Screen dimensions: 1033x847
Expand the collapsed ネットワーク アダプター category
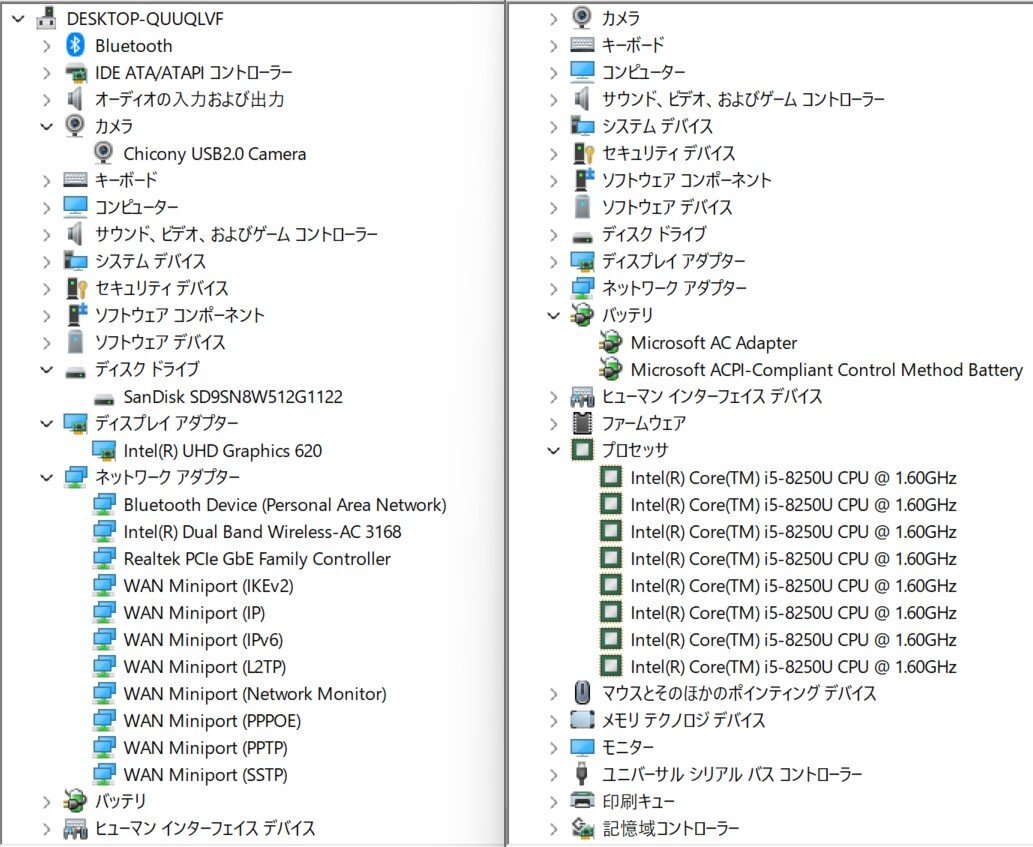[x=554, y=288]
